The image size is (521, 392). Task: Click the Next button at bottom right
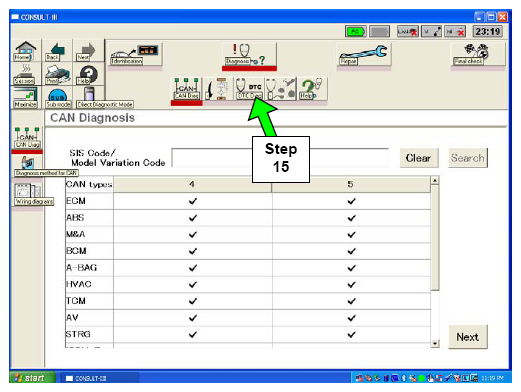tap(468, 337)
